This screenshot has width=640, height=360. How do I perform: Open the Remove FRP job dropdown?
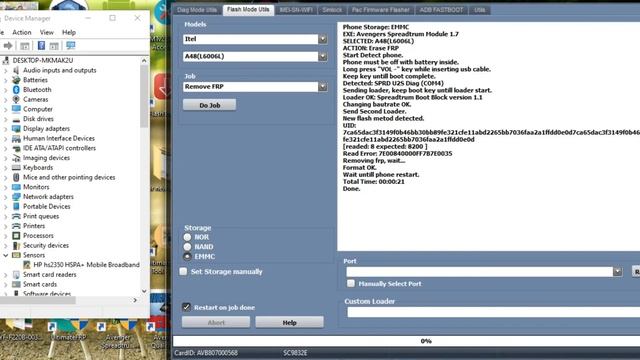click(322, 87)
